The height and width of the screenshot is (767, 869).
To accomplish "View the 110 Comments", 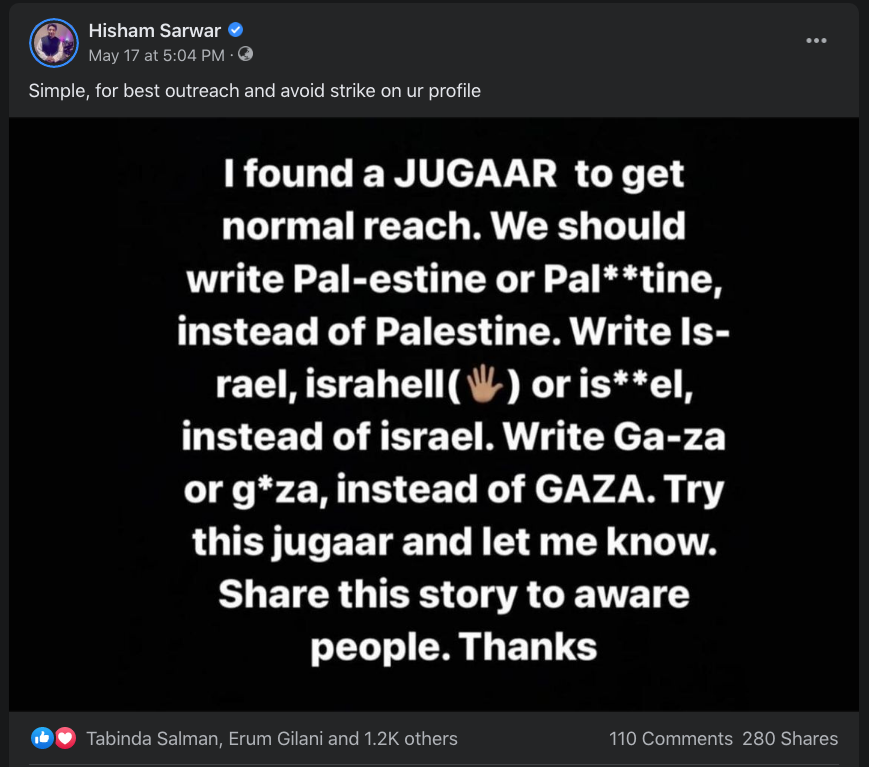I will click(x=670, y=739).
